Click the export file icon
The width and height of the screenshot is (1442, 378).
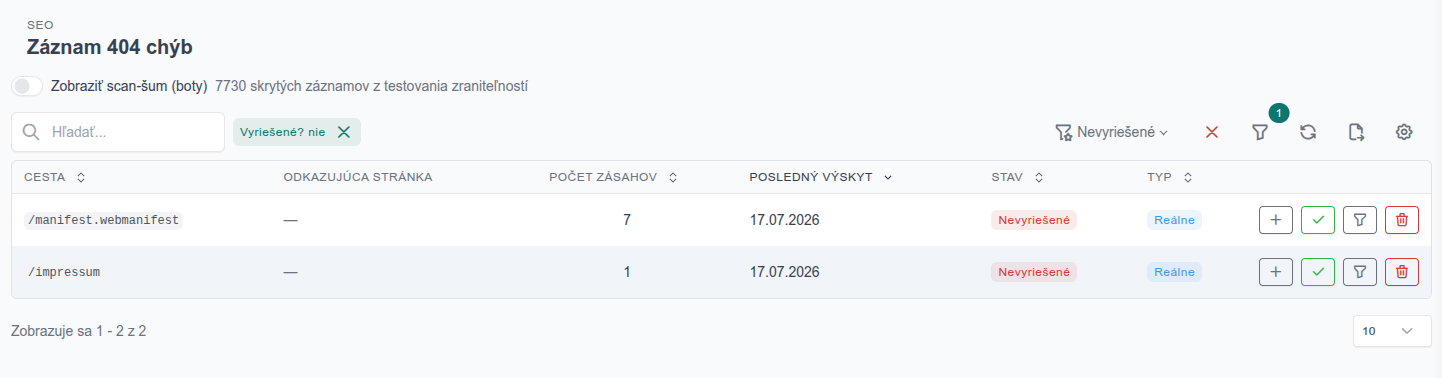tap(1356, 132)
